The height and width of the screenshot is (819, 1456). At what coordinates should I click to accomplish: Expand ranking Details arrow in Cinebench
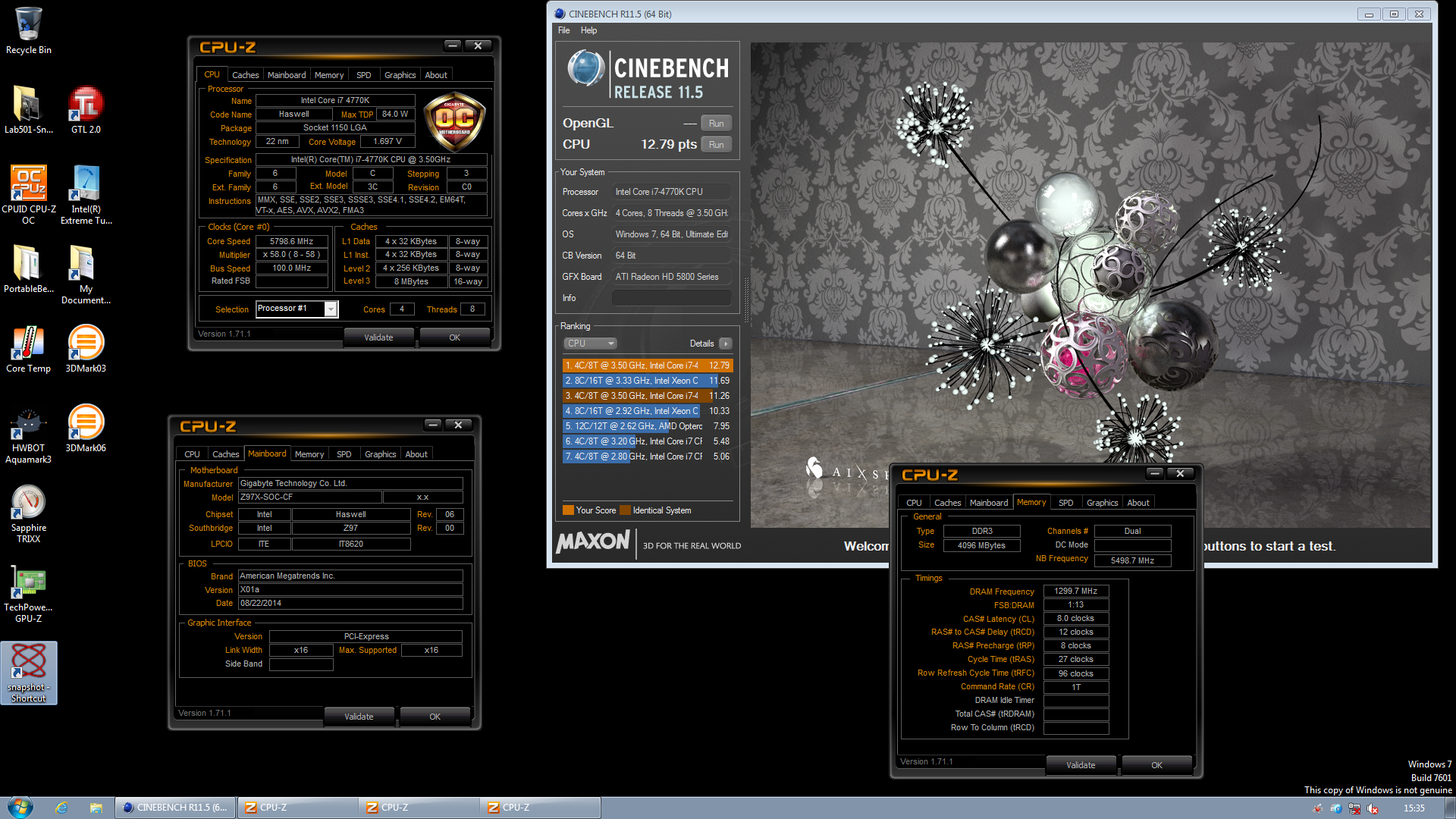pos(726,344)
